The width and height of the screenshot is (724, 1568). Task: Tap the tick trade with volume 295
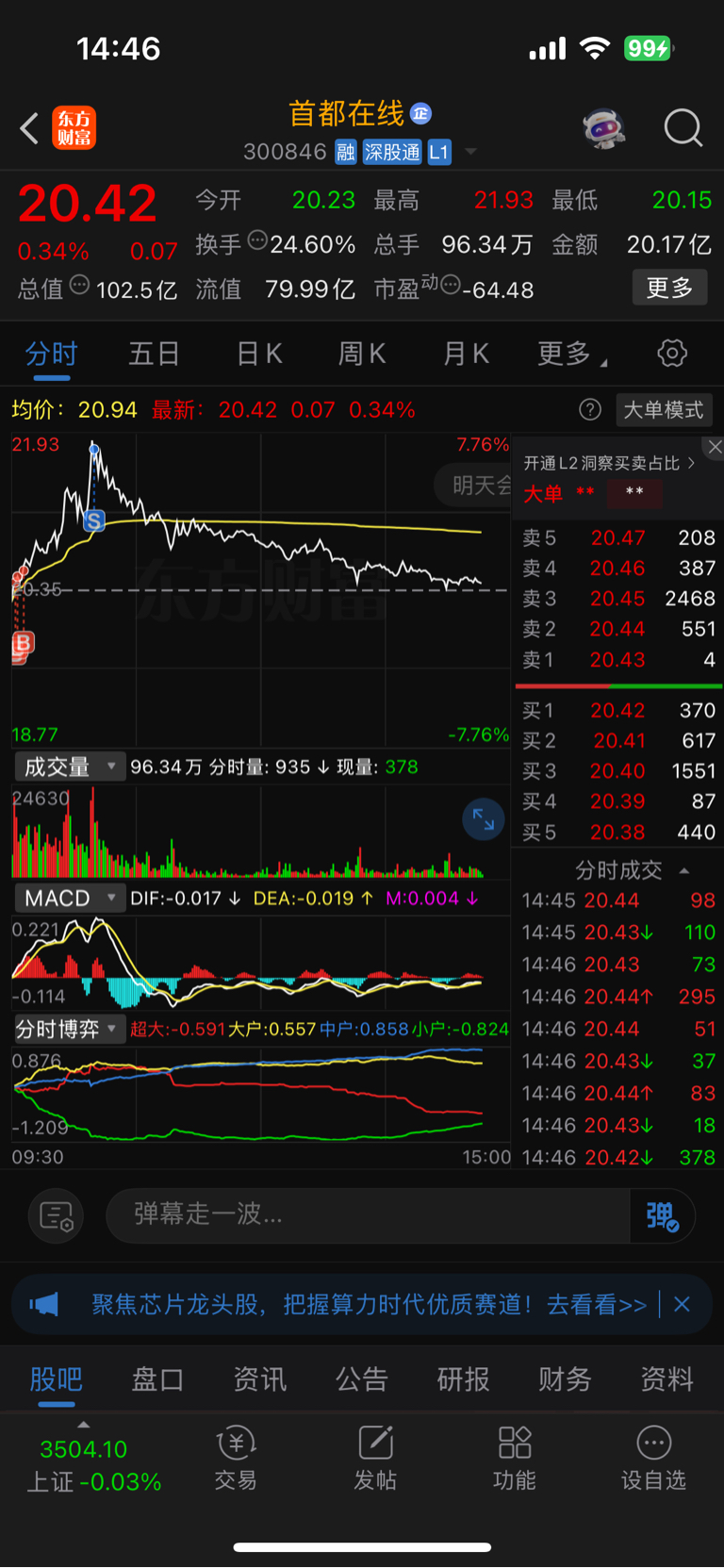coord(618,997)
